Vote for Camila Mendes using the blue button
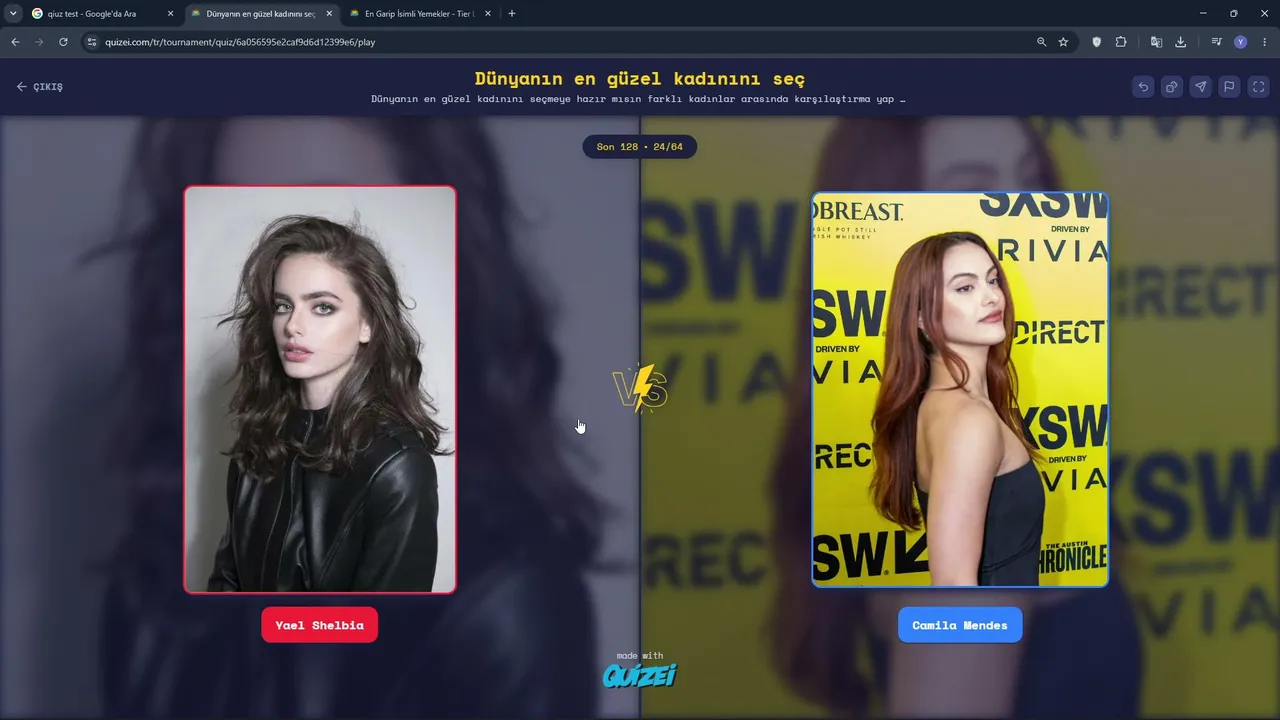Image resolution: width=1280 pixels, height=720 pixels. (960, 625)
